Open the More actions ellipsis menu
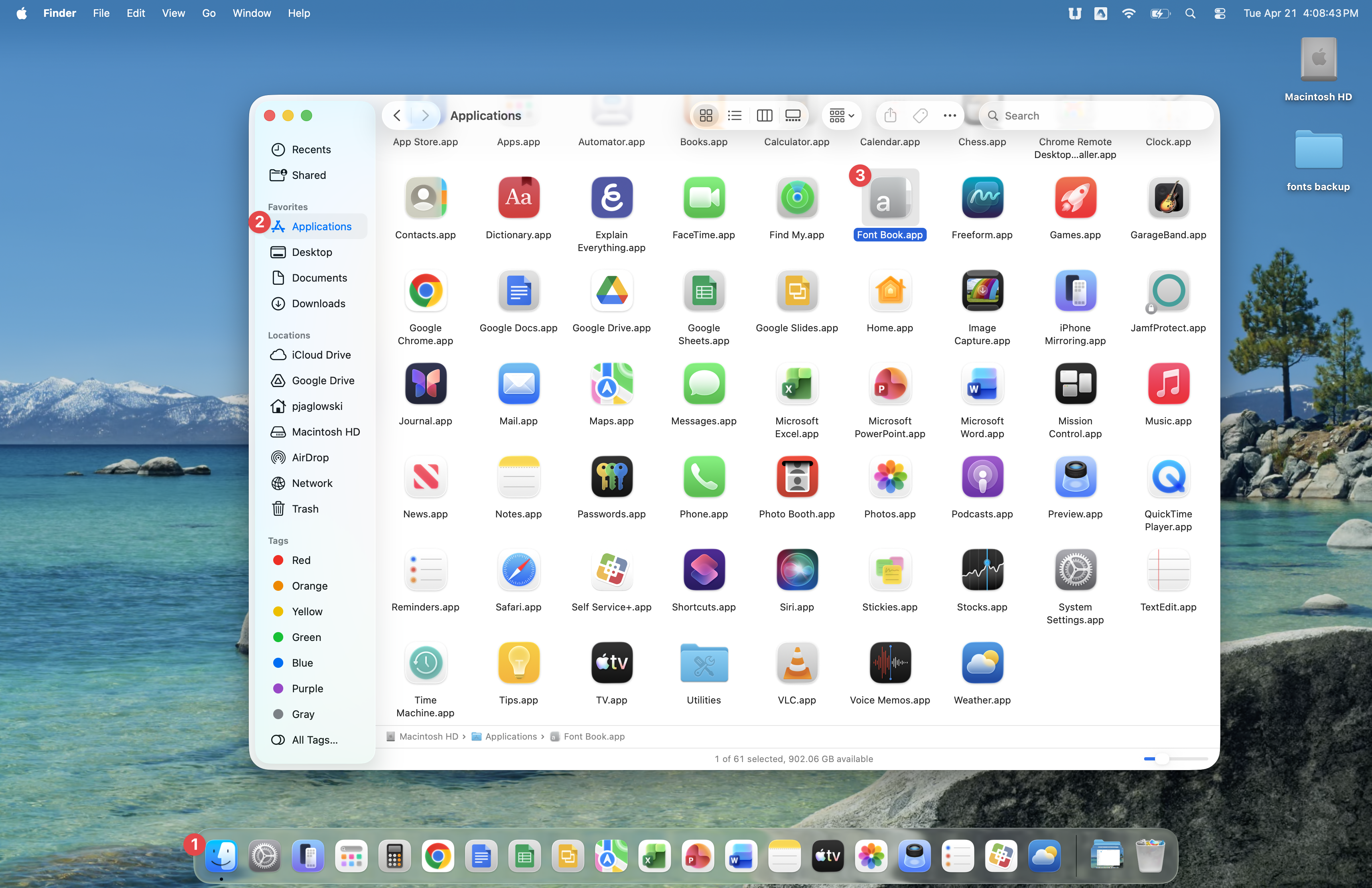 [x=950, y=116]
